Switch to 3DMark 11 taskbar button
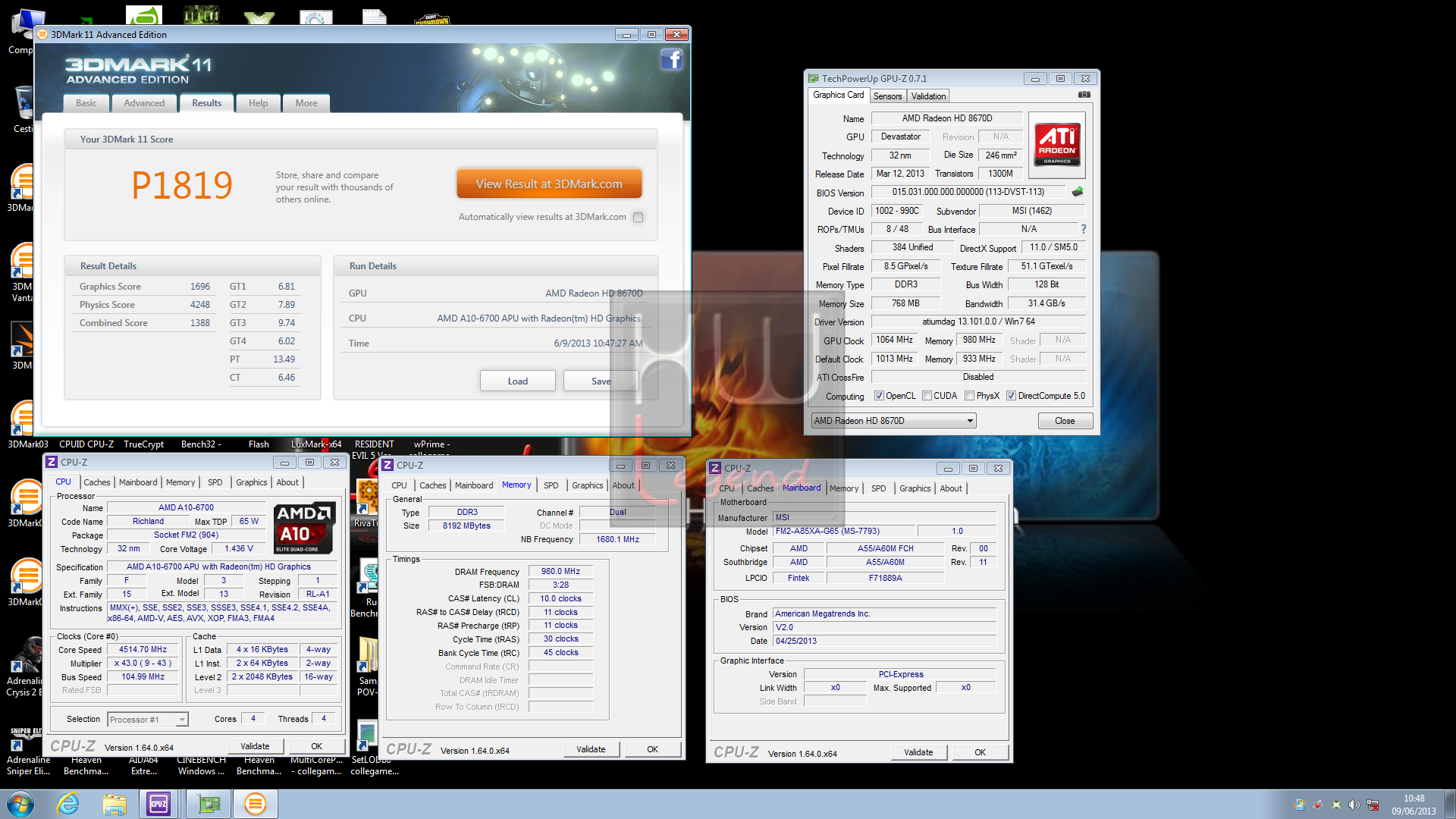This screenshot has width=1456, height=819. click(x=256, y=804)
